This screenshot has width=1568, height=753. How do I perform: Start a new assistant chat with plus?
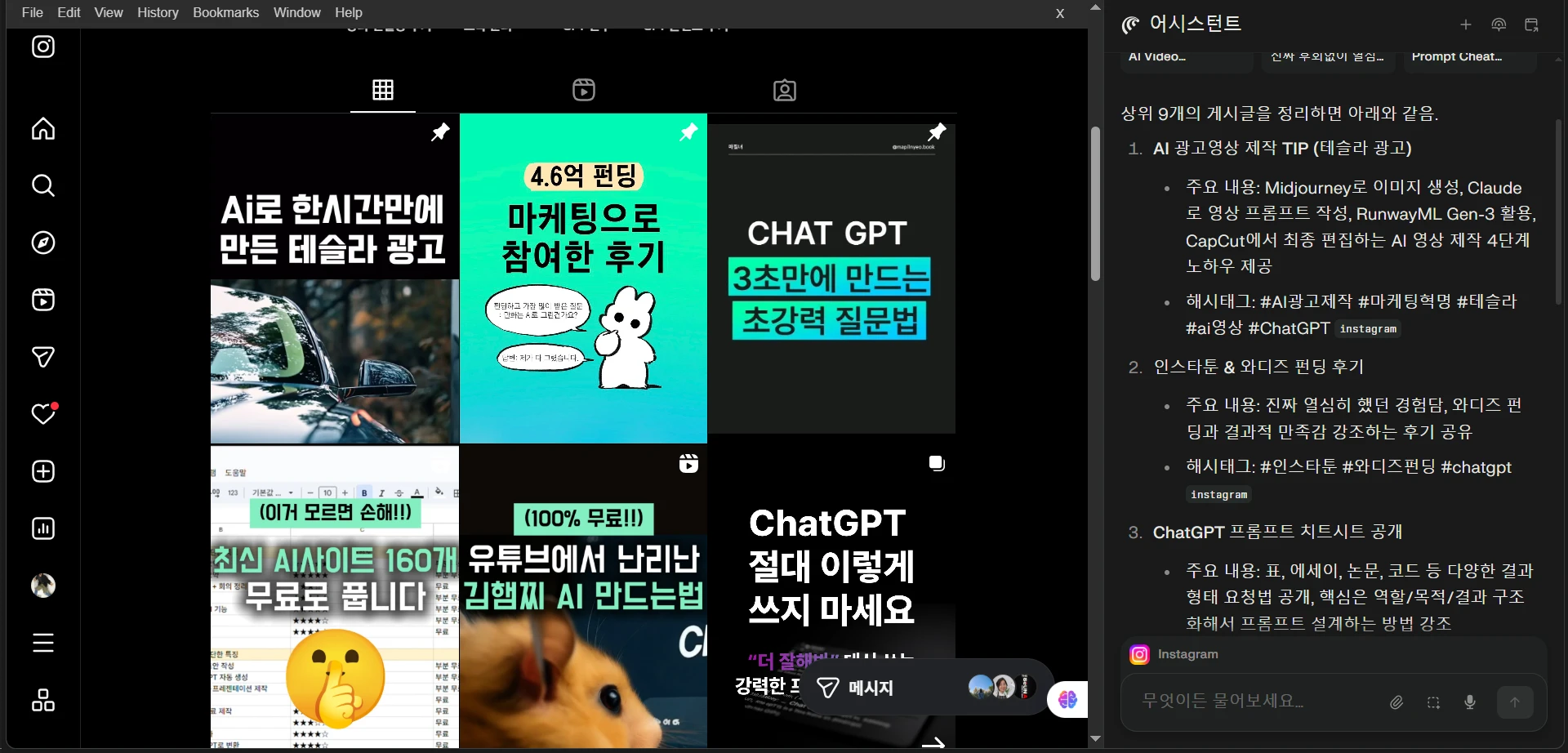(1466, 25)
